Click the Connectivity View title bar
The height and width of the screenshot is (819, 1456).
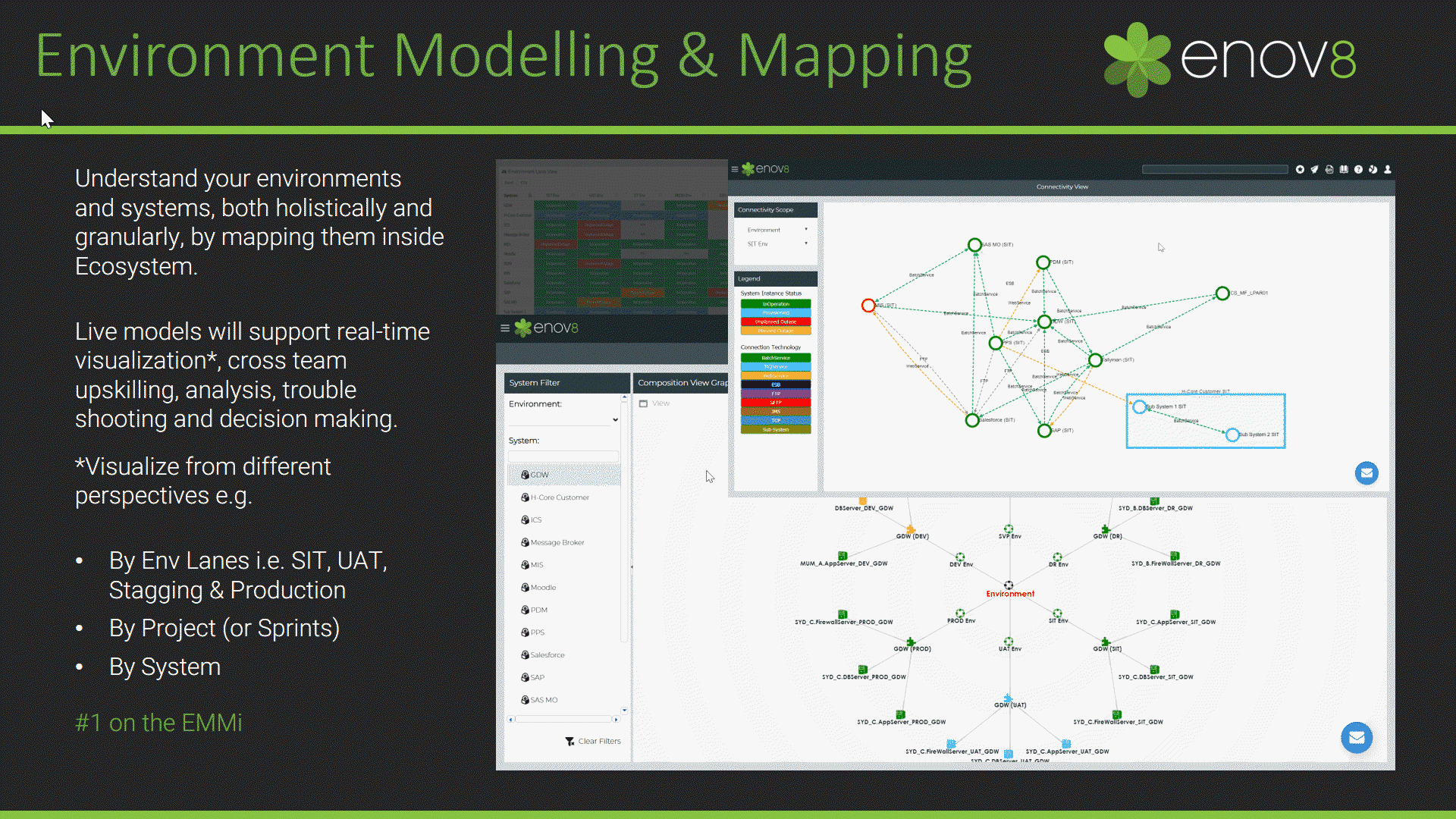tap(1062, 187)
